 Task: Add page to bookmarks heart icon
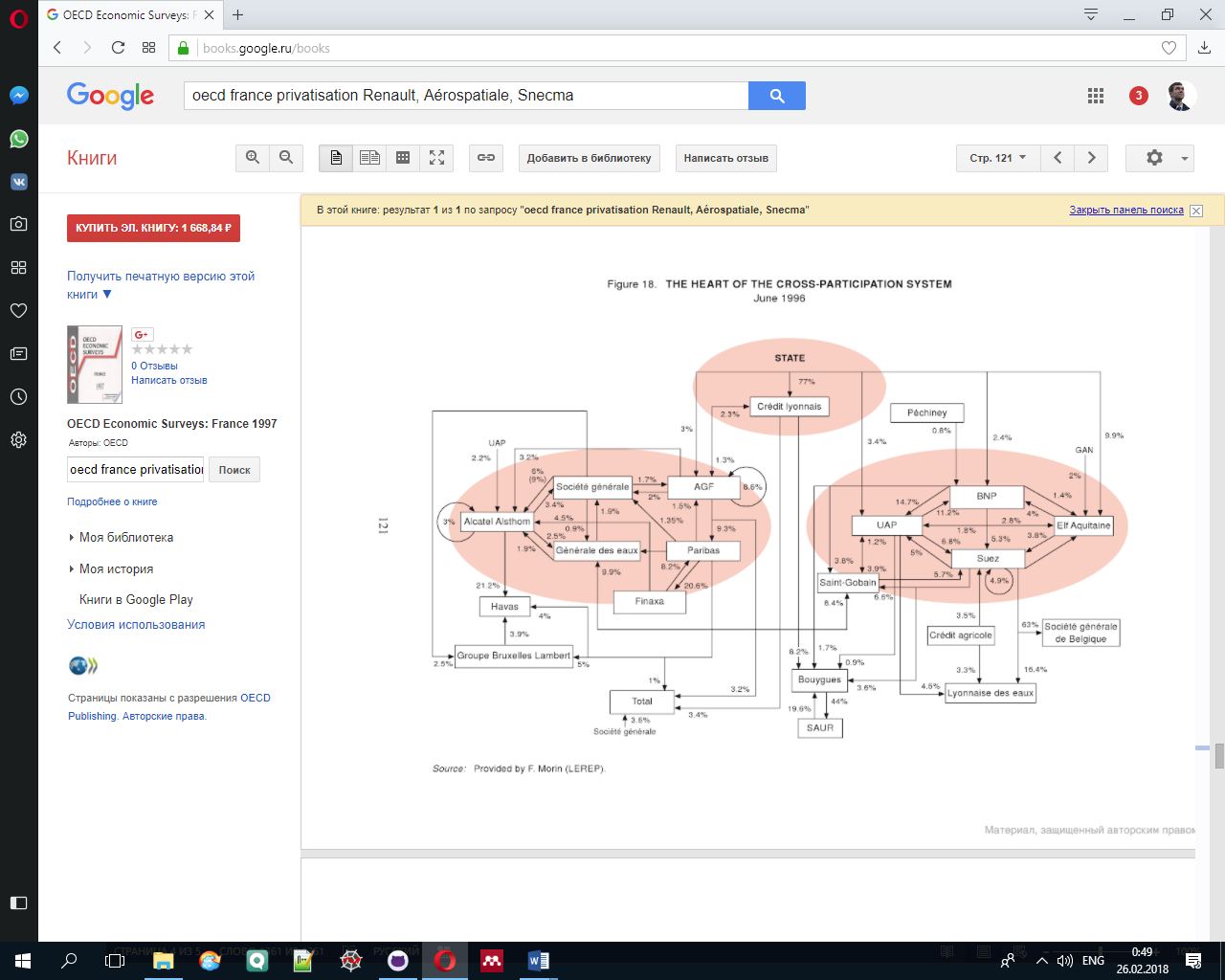pyautogui.click(x=1169, y=48)
